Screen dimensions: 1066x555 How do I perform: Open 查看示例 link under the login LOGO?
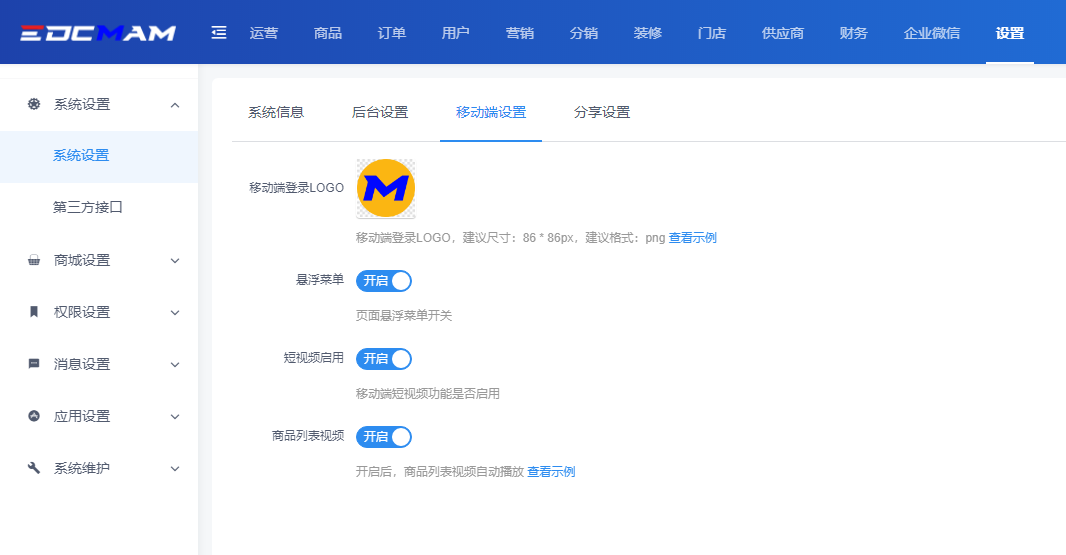click(x=692, y=238)
